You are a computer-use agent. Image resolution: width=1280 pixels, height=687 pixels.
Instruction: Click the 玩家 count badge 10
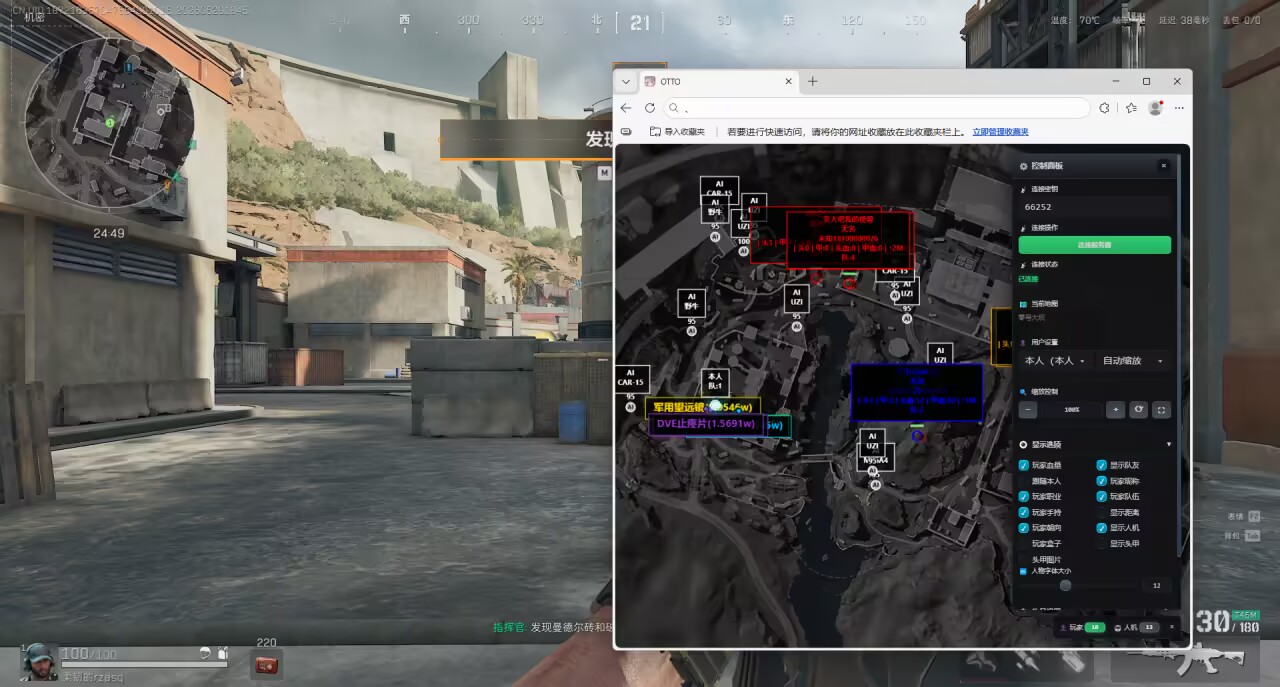pos(1094,627)
